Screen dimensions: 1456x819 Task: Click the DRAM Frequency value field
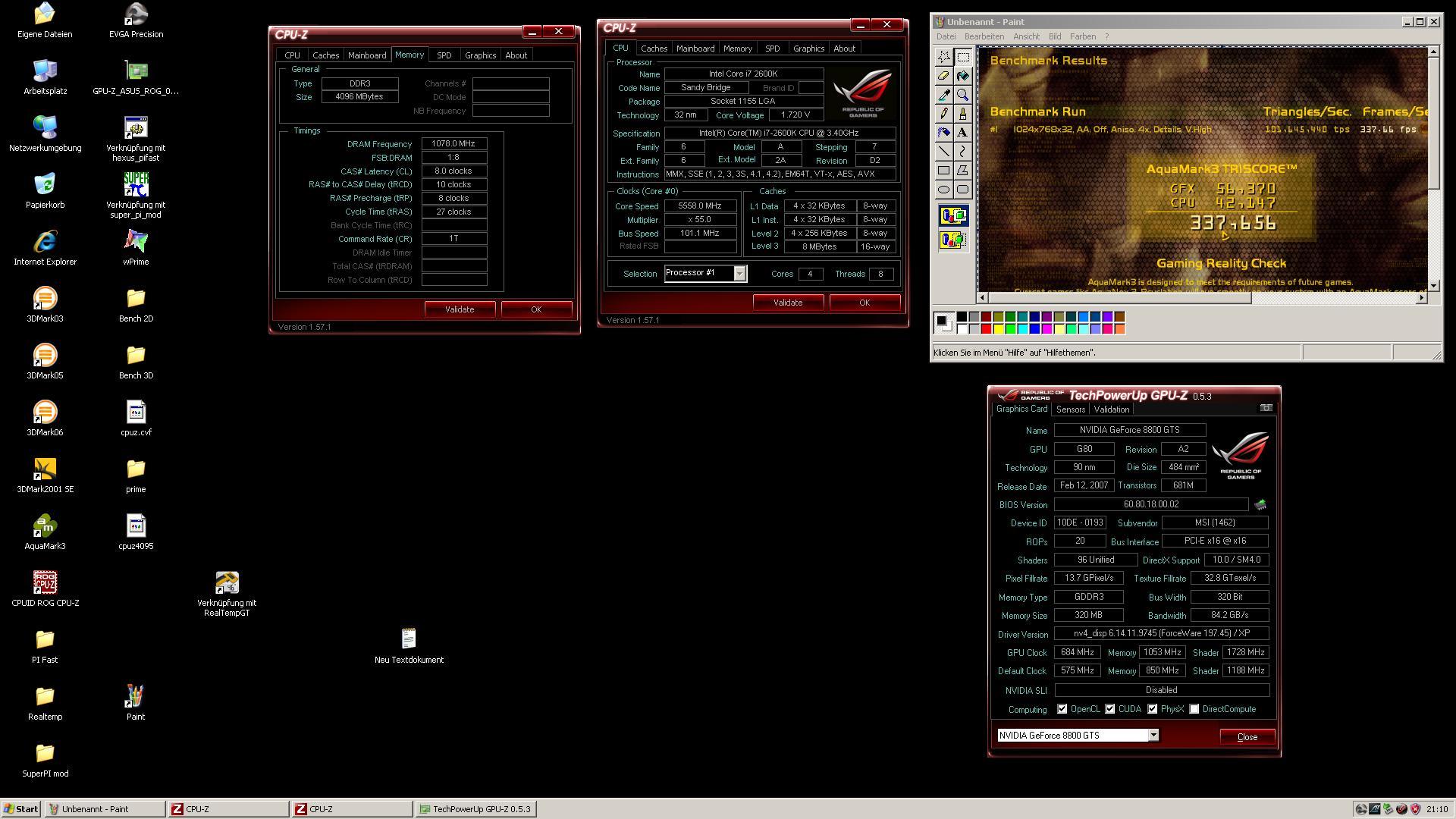453,144
